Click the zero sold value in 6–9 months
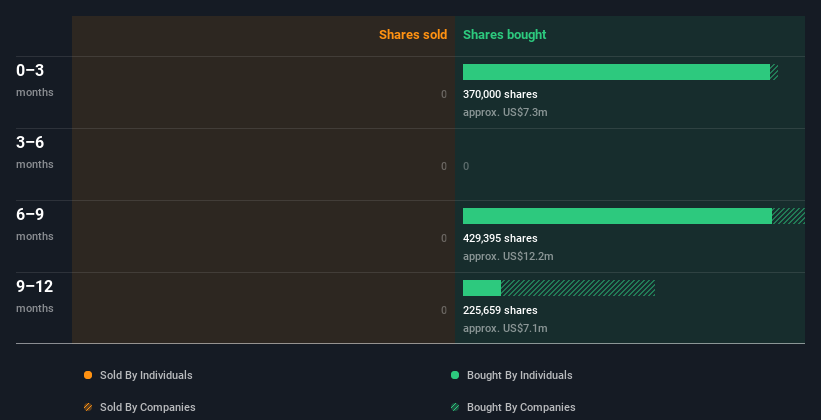Image resolution: width=821 pixels, height=420 pixels. click(444, 239)
